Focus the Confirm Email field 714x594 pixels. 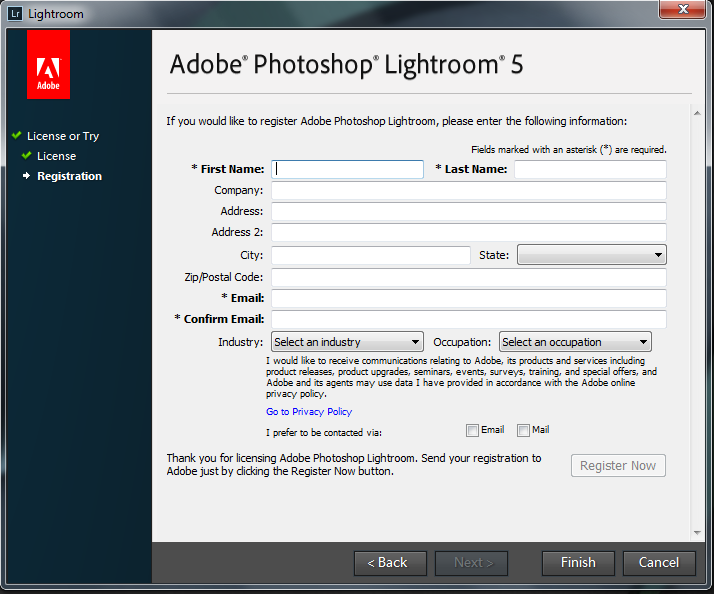coord(469,319)
